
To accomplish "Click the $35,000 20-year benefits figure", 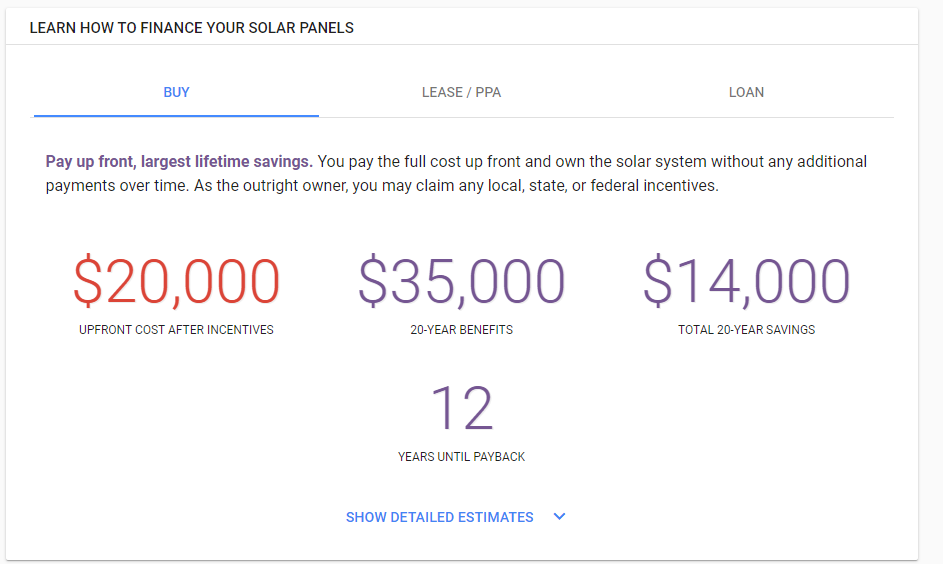I will pyautogui.click(x=461, y=281).
